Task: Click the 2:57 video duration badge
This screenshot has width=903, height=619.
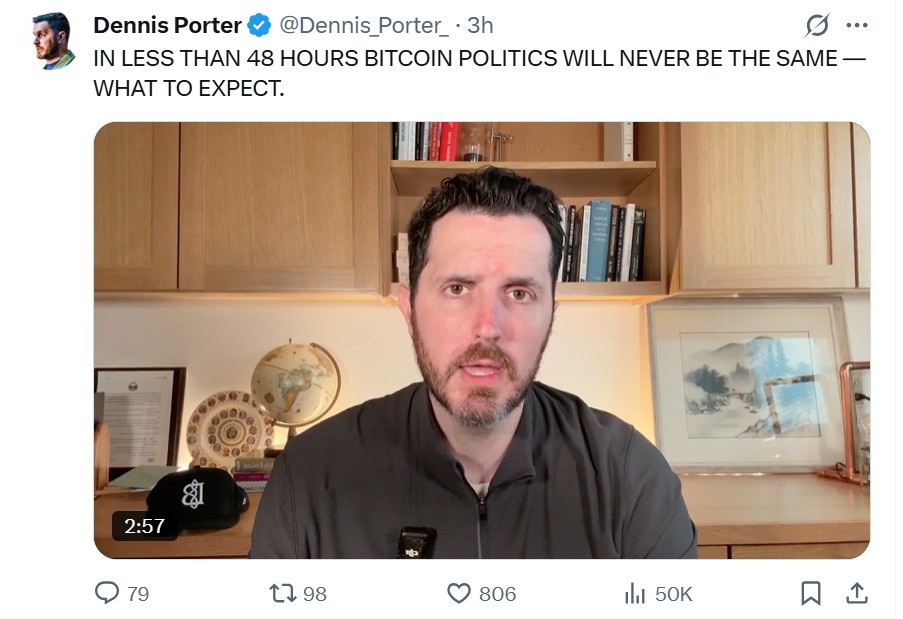Action: (x=144, y=526)
